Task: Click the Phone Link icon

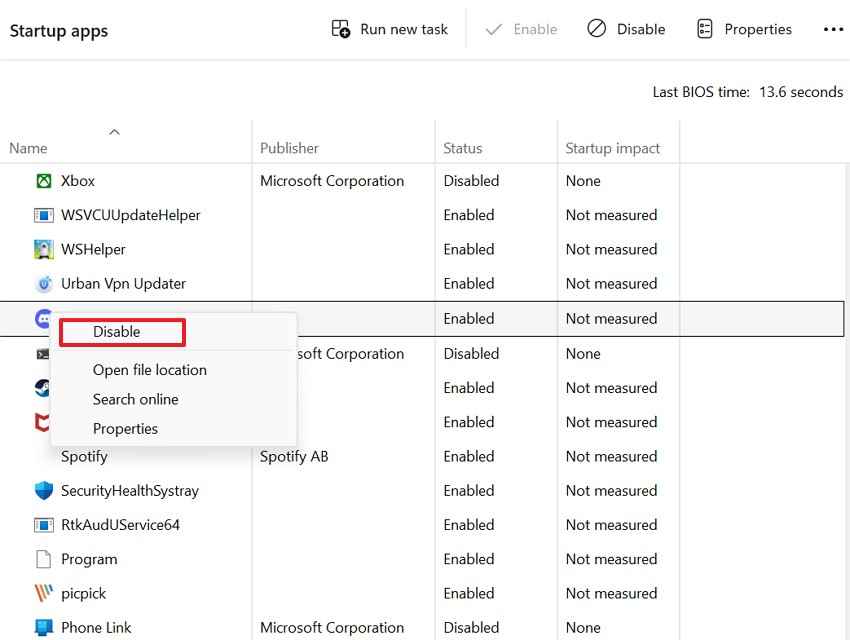Action: click(43, 627)
